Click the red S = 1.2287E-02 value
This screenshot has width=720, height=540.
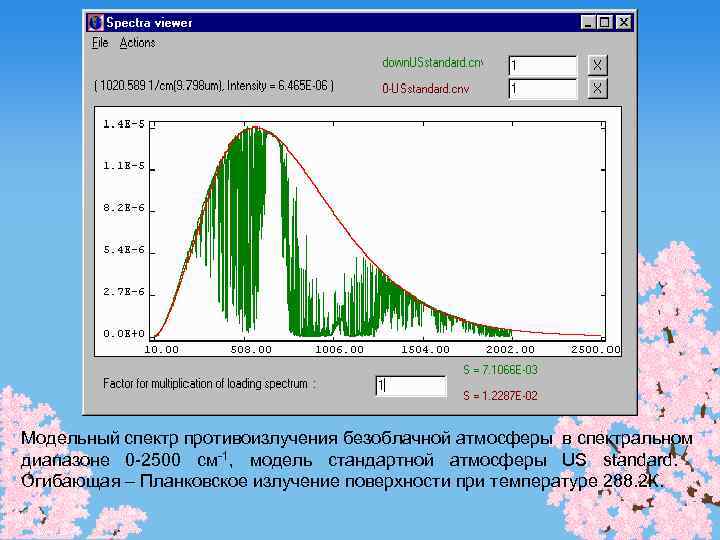click(x=500, y=395)
